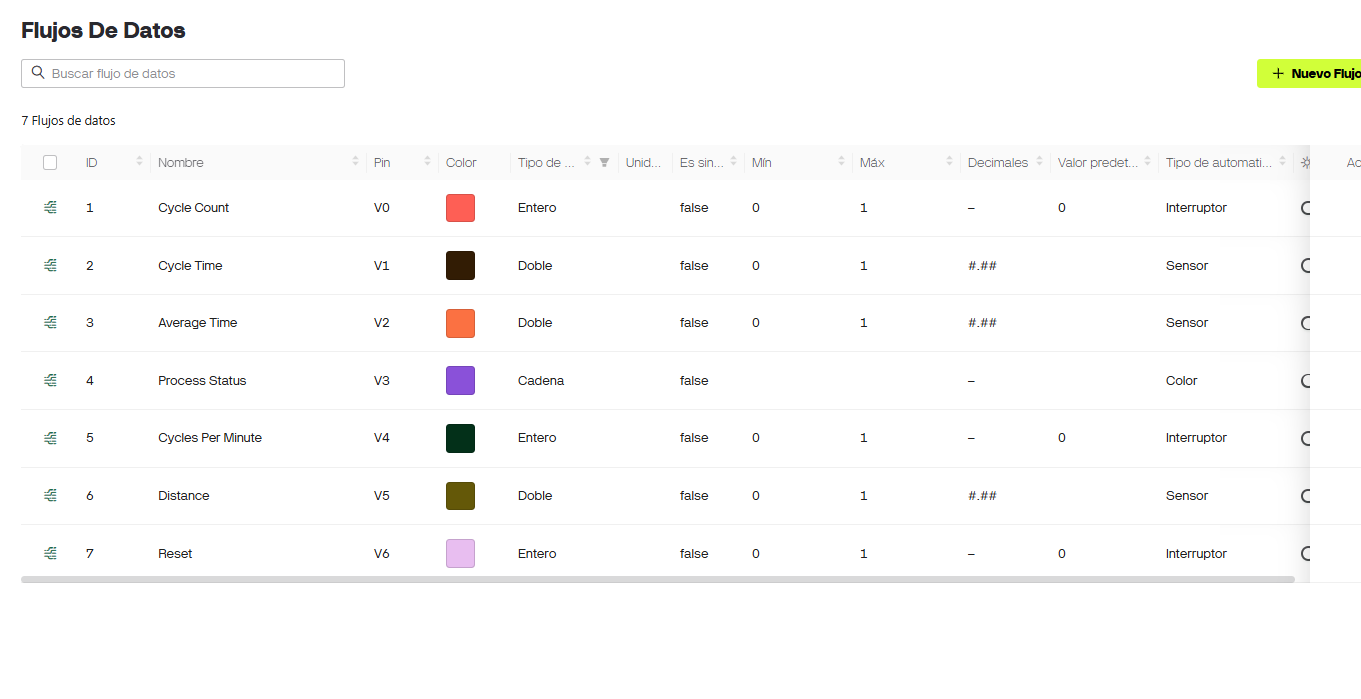This screenshot has width=1361, height=699.
Task: Click the datastream icon for Distance row
Action: [x=50, y=495]
